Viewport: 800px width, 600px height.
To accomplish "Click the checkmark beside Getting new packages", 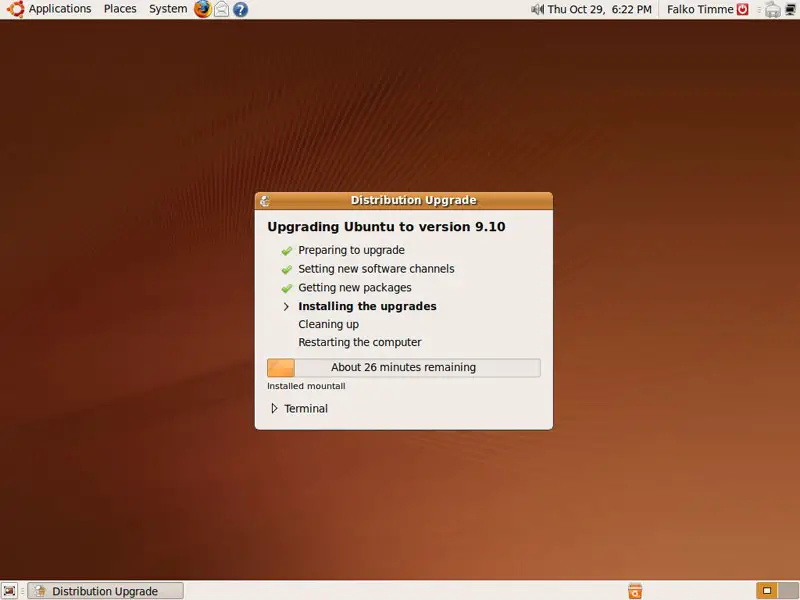I will [x=287, y=288].
